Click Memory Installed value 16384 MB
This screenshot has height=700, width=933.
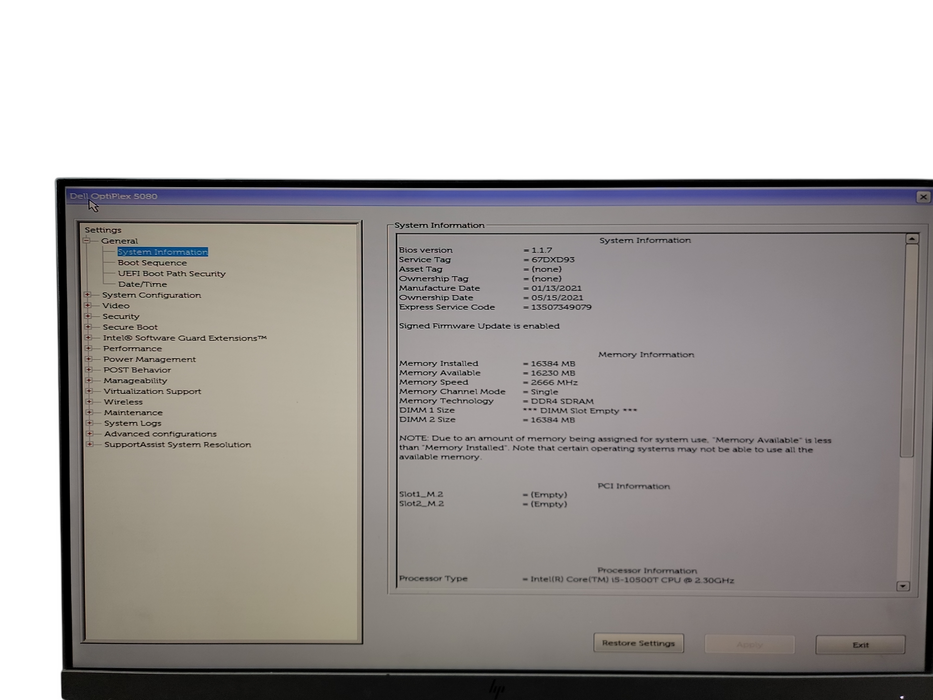(x=553, y=364)
